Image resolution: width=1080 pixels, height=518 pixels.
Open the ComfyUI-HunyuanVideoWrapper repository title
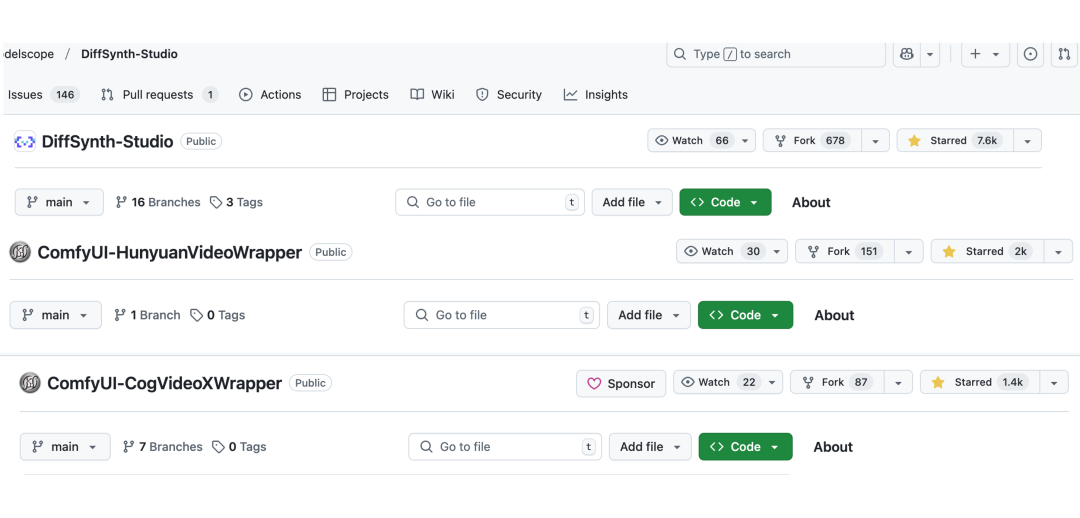(x=169, y=253)
